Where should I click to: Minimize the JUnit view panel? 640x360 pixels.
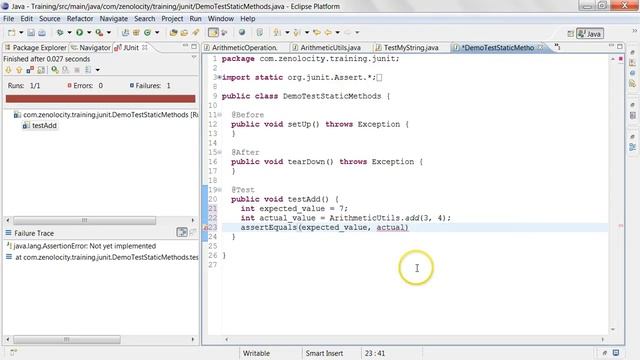[185, 46]
